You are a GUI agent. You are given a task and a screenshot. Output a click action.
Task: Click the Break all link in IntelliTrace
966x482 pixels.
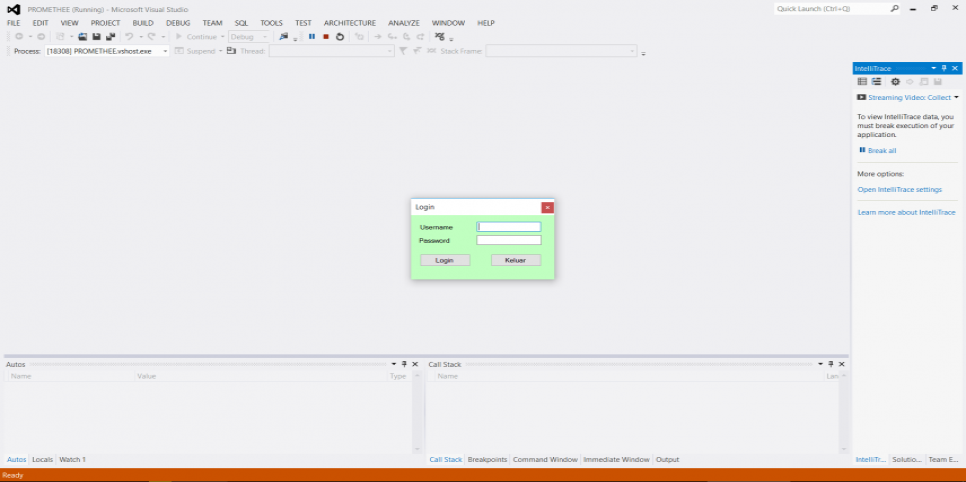click(882, 150)
